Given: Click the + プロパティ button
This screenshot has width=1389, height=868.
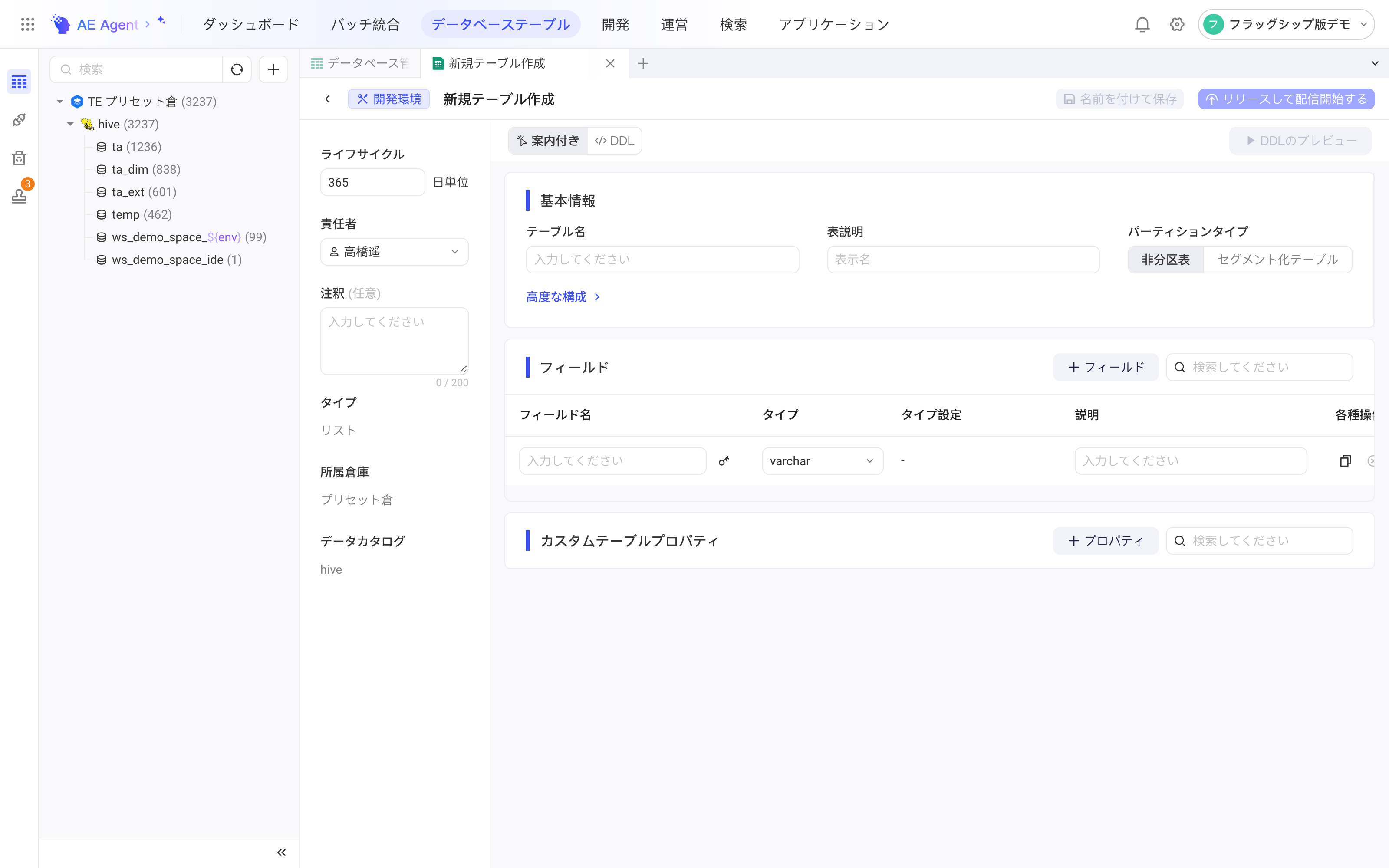Looking at the screenshot, I should [x=1106, y=540].
